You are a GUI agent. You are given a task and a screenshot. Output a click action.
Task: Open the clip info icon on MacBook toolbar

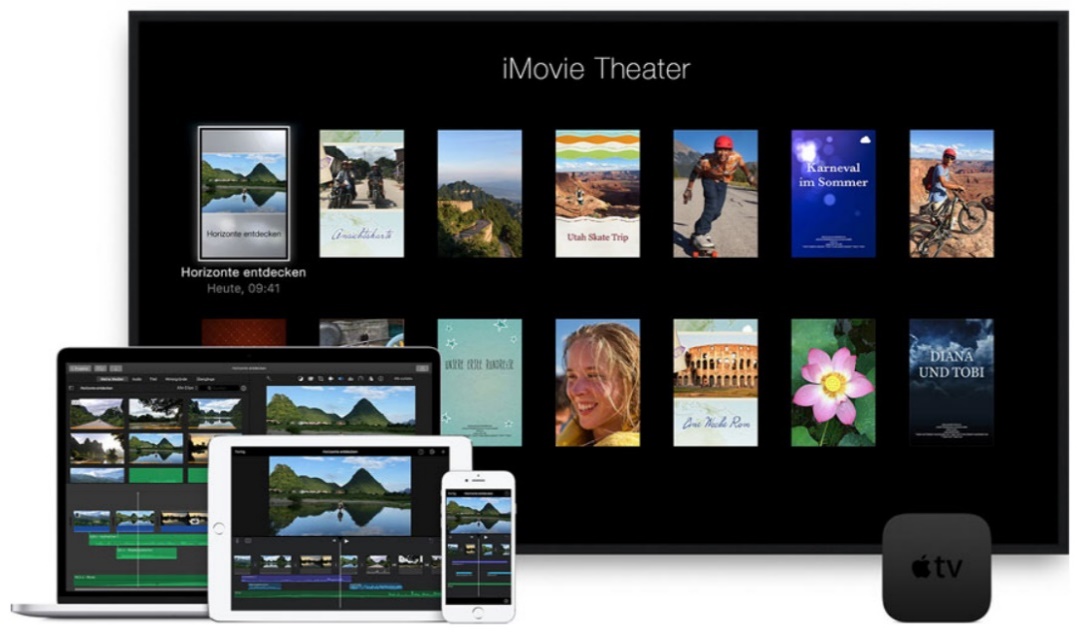[381, 379]
